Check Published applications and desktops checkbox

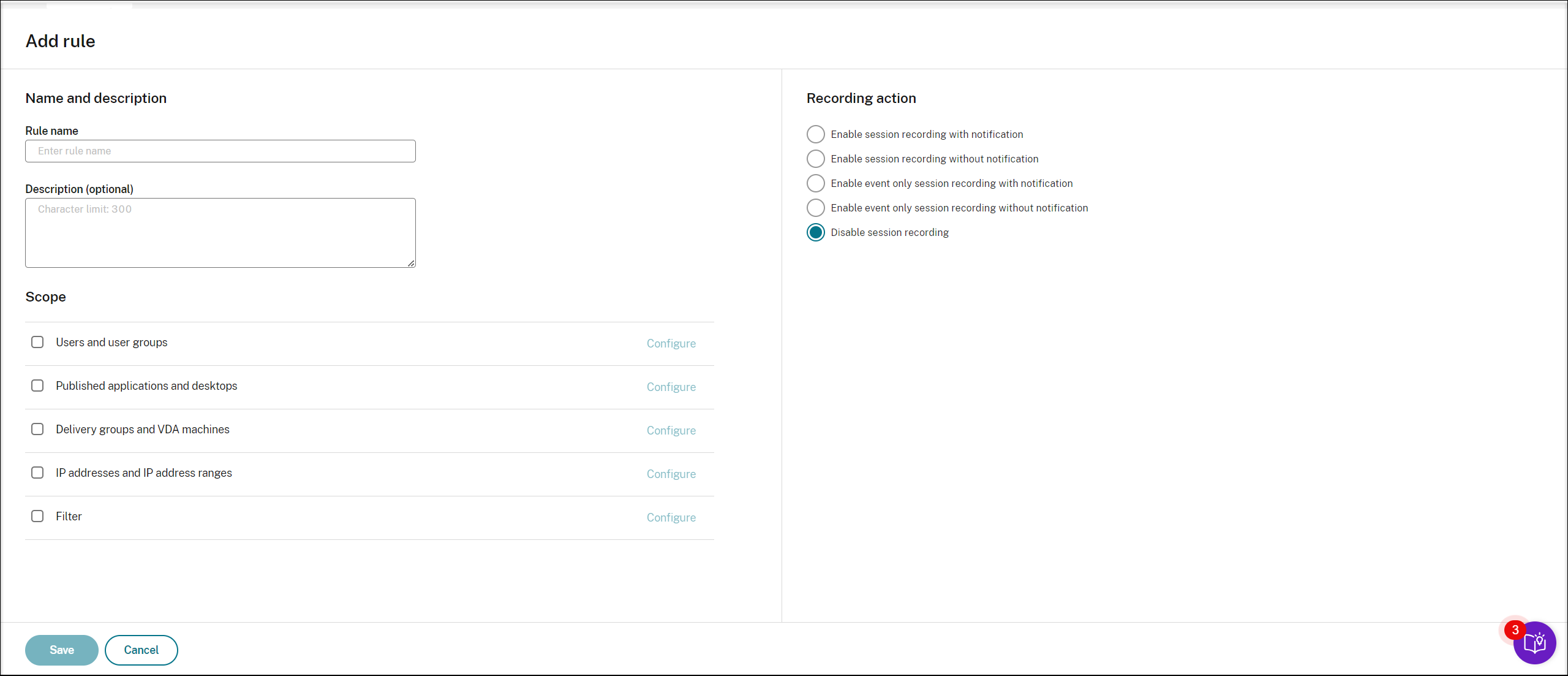(37, 385)
